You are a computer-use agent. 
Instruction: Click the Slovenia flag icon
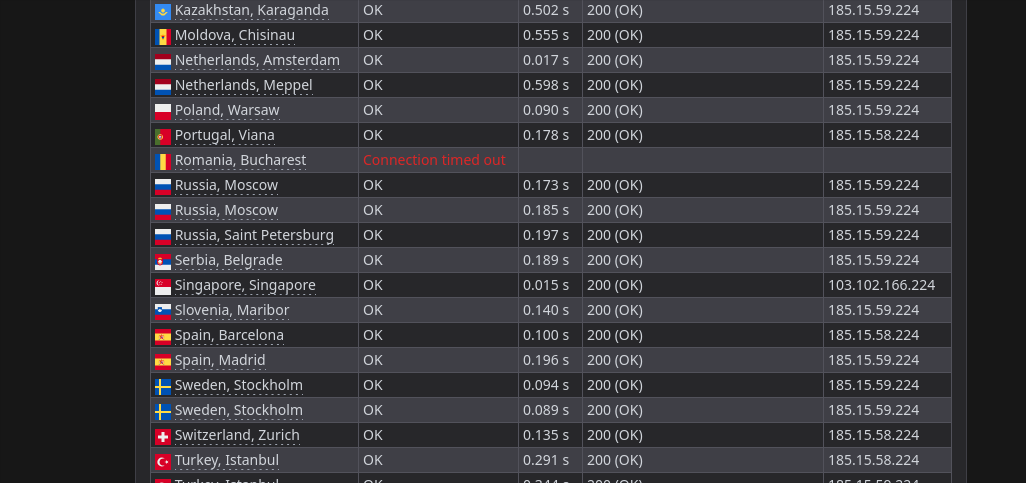tap(162, 311)
